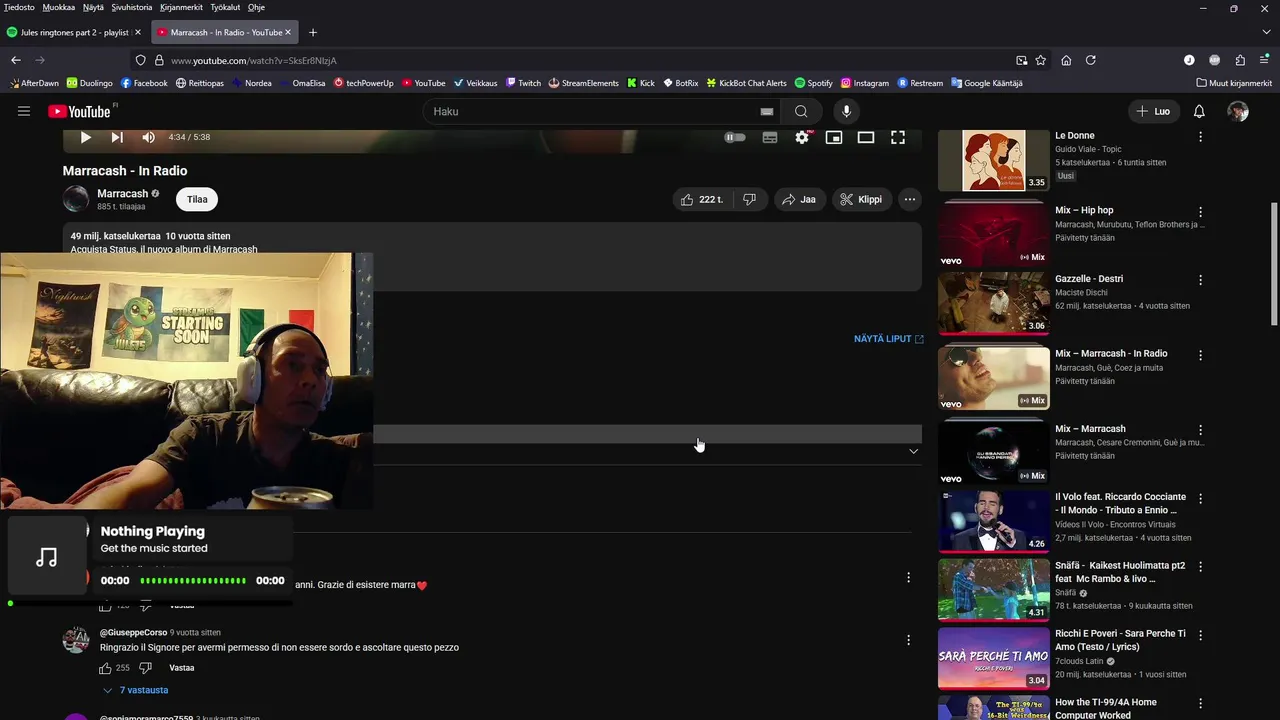This screenshot has width=1280, height=720.
Task: Subscribe using Tilaa button
Action: pos(197,199)
